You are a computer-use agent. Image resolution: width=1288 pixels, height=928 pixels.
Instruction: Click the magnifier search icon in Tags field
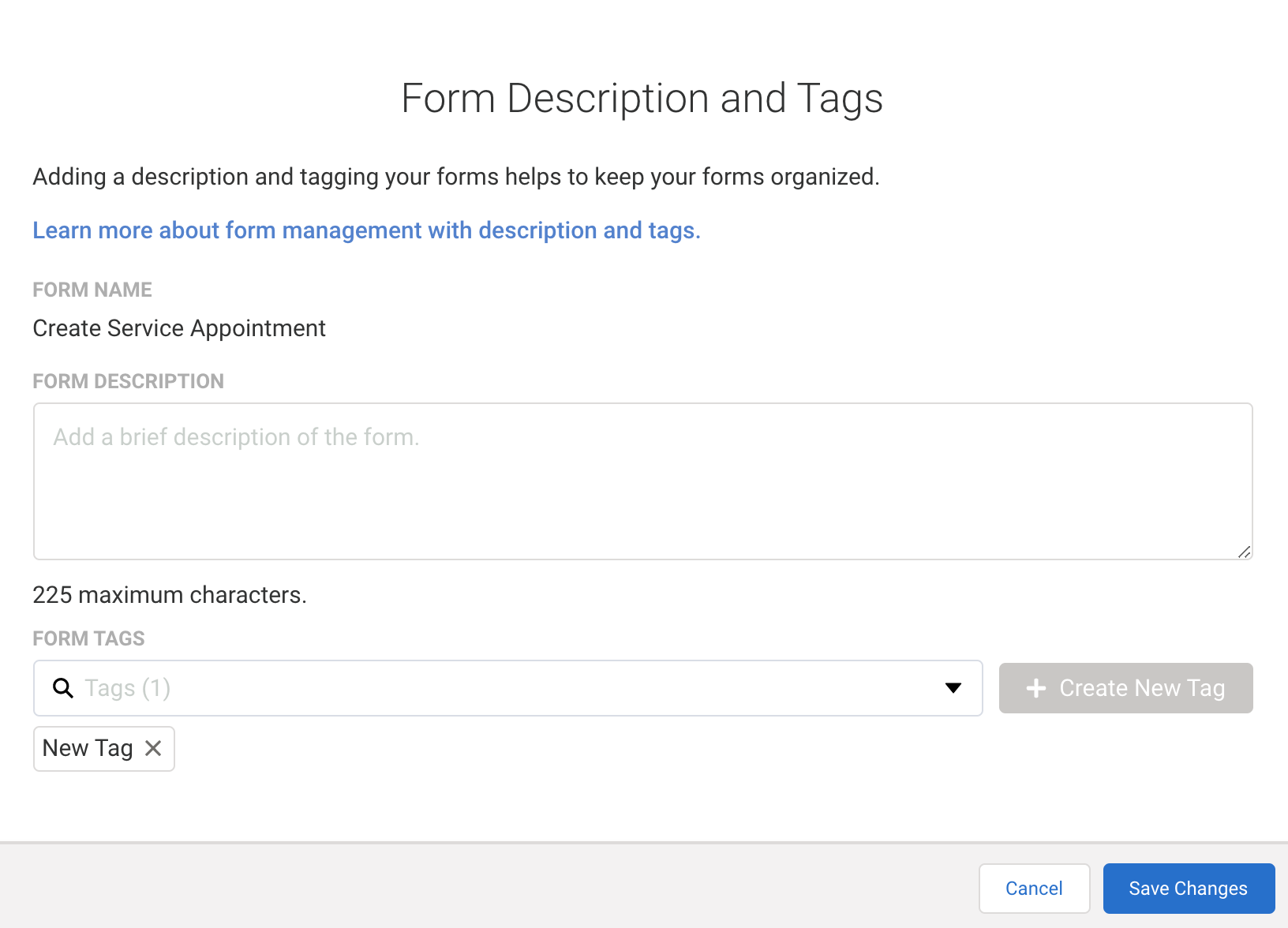(63, 688)
